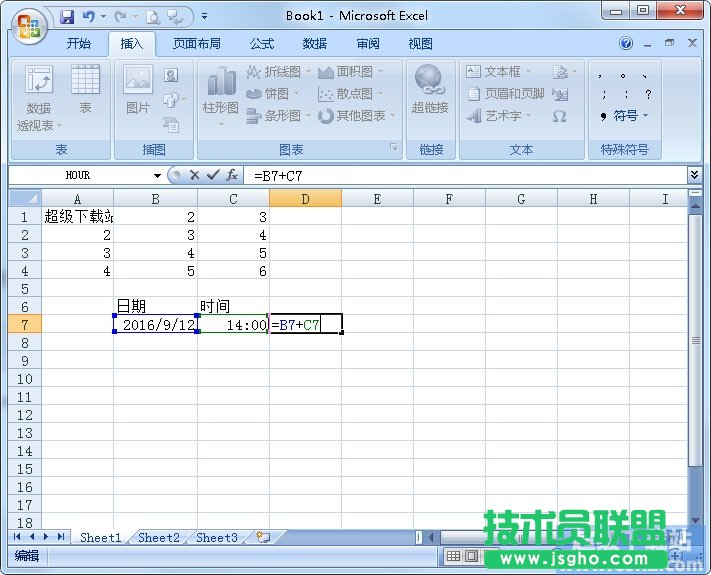The width and height of the screenshot is (711, 575).
Task: Open Excel Help question mark icon
Action: point(626,44)
